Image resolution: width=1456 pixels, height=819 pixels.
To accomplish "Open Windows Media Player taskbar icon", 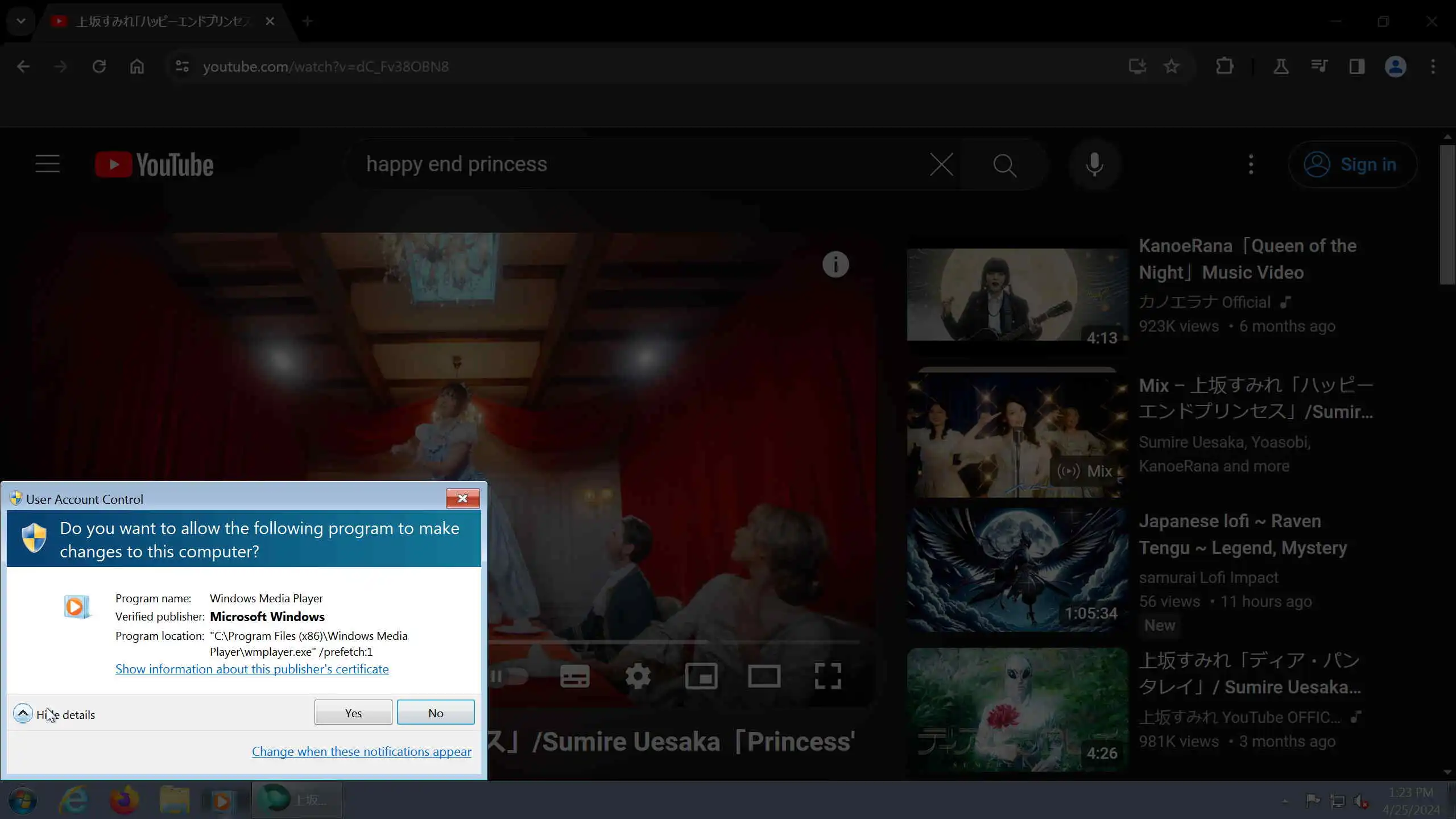I will click(x=222, y=801).
